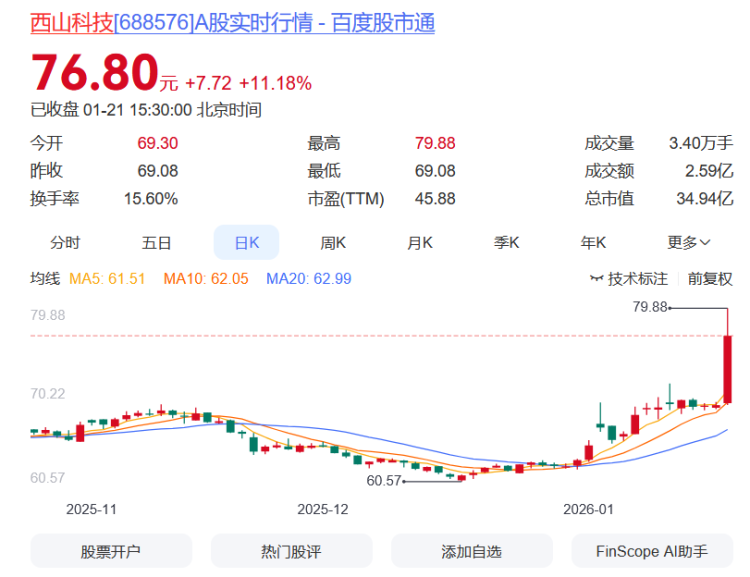Click the 前复权 adjustment option
The width and height of the screenshot is (750, 577).
pos(710,278)
